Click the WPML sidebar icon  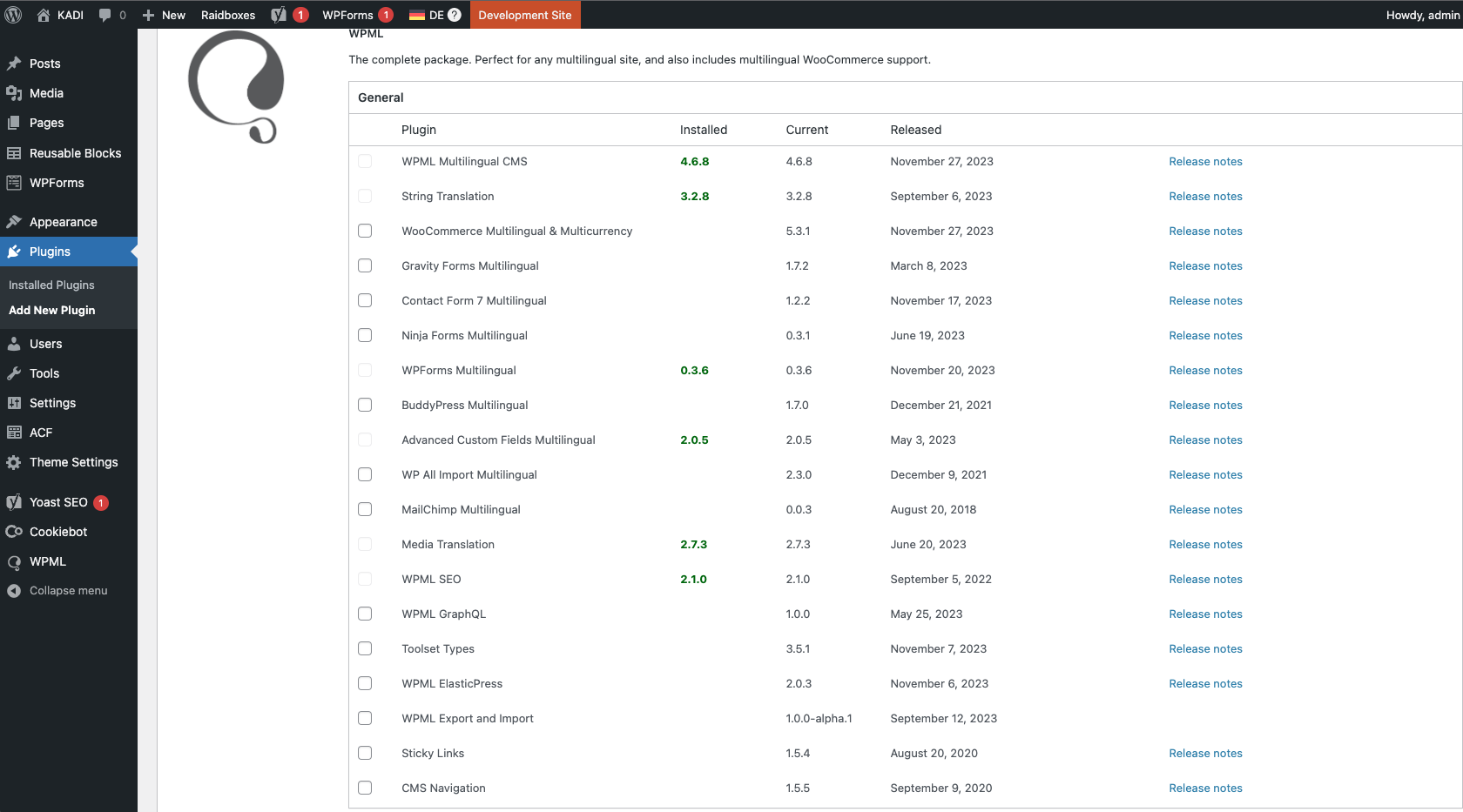click(14, 561)
